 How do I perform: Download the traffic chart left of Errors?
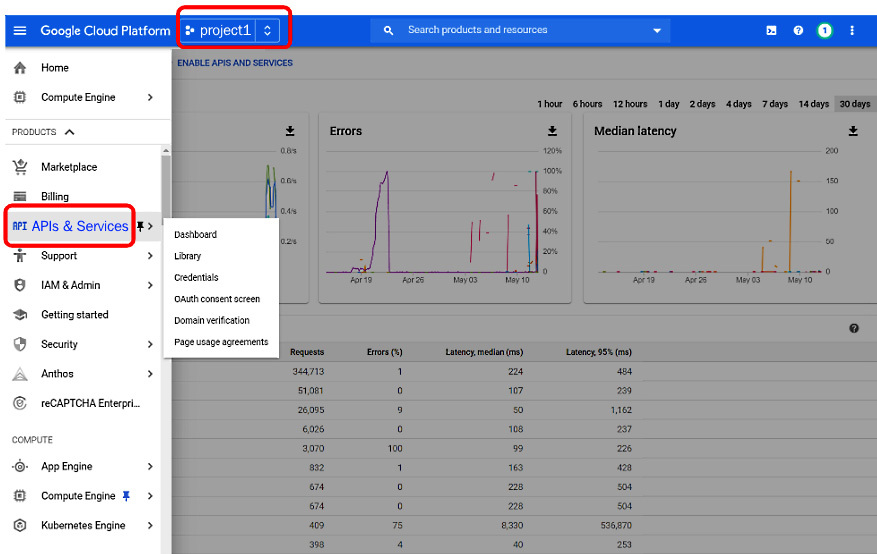pos(290,131)
